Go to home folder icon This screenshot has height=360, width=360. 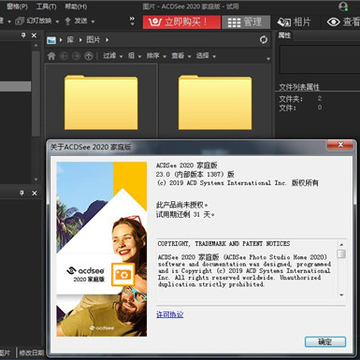tap(51, 56)
